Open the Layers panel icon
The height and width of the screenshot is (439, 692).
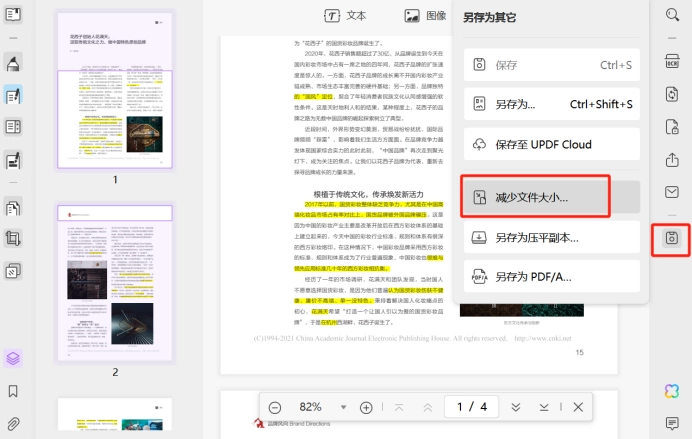tap(13, 358)
